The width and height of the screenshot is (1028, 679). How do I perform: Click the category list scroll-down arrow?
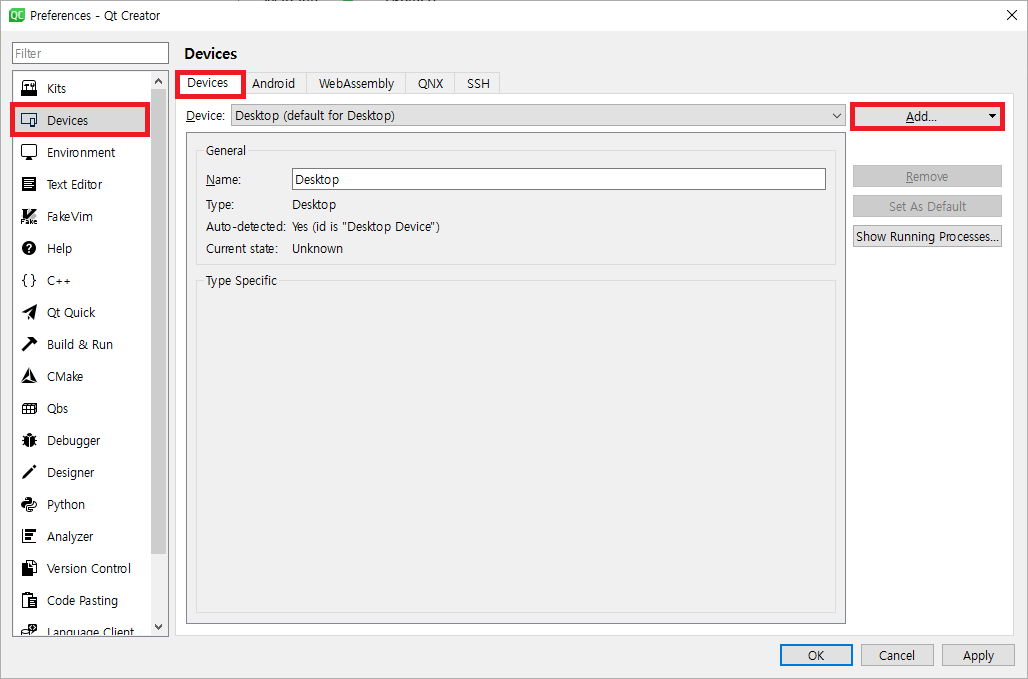[x=159, y=627]
